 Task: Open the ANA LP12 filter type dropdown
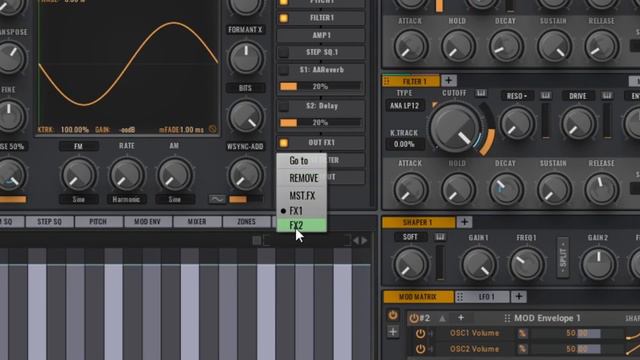[404, 106]
